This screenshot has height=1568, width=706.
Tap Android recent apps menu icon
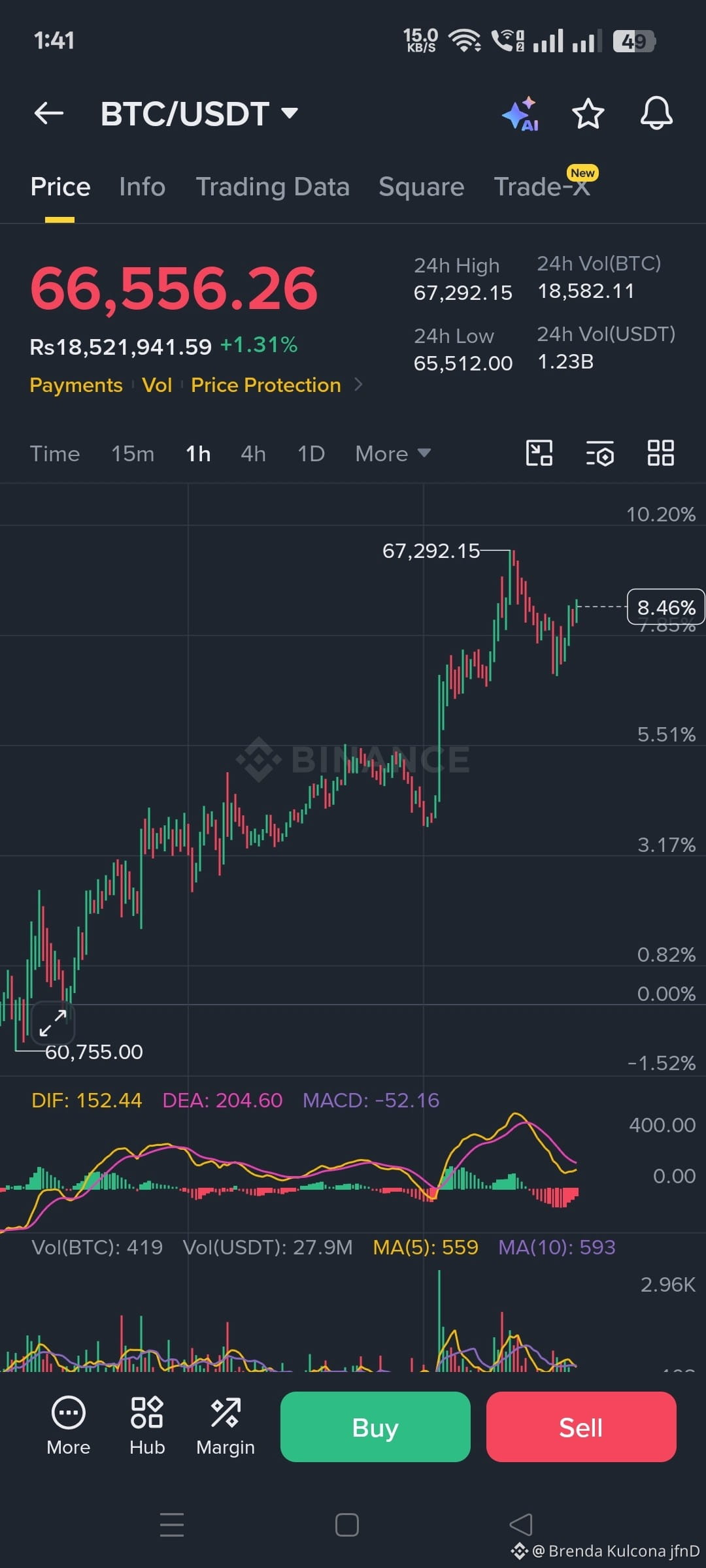pos(172,1525)
